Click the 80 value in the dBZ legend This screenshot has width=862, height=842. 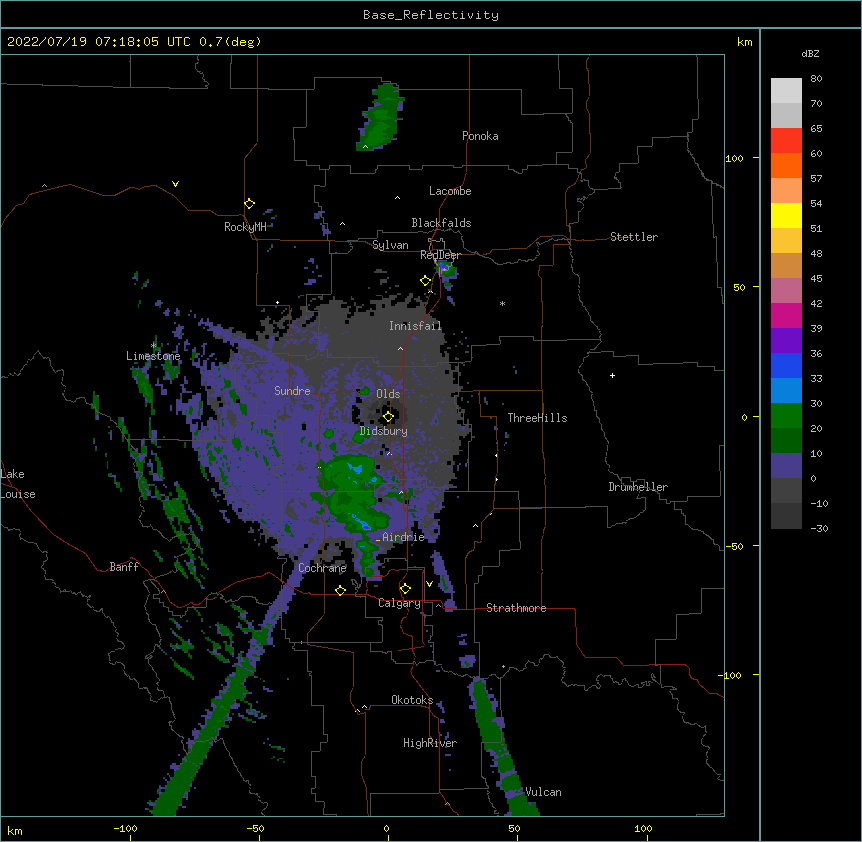816,79
